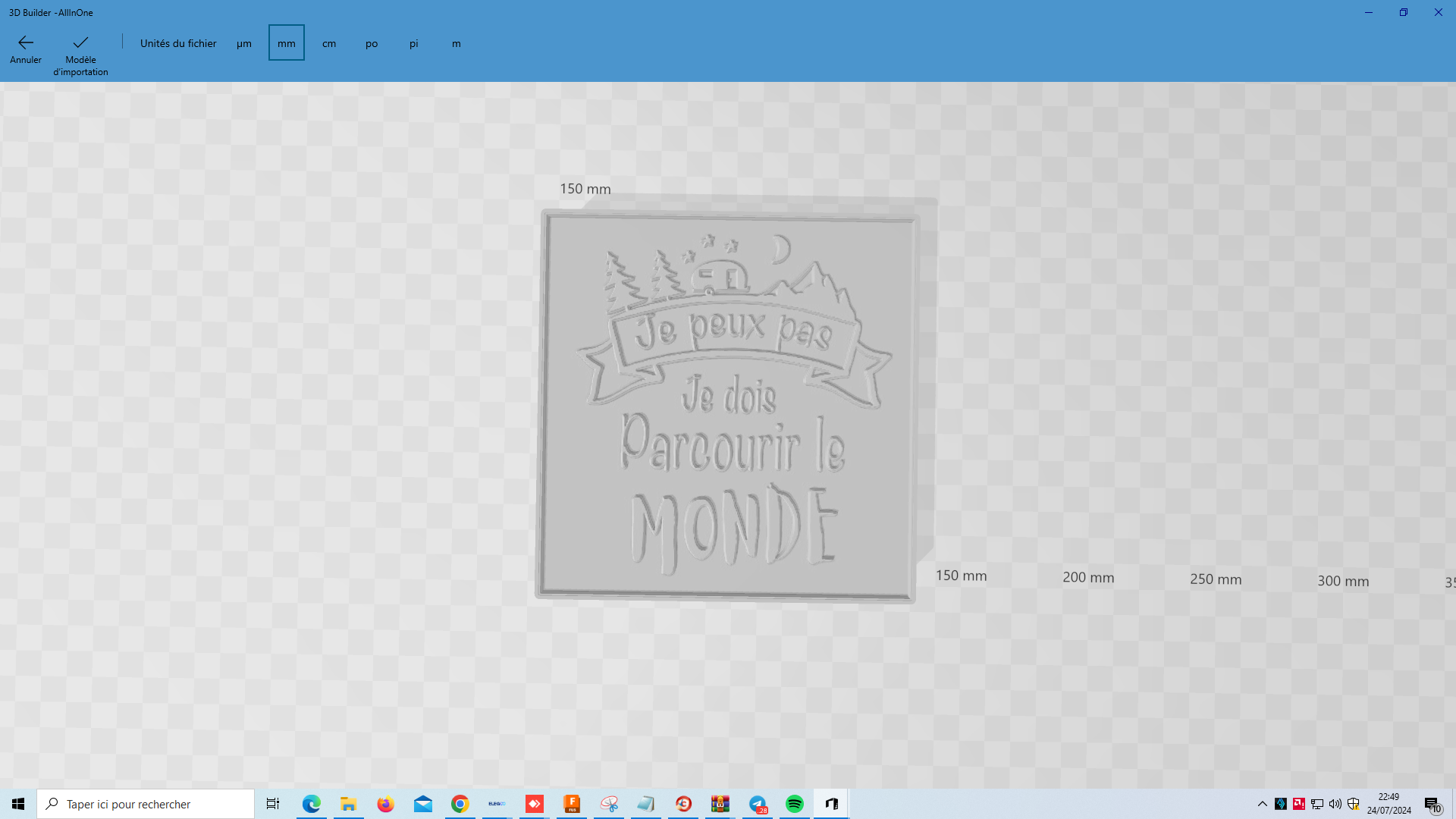Viewport: 1456px width, 819px height.
Task: Select the Modèle d'importation checkmark icon
Action: pyautogui.click(x=80, y=42)
